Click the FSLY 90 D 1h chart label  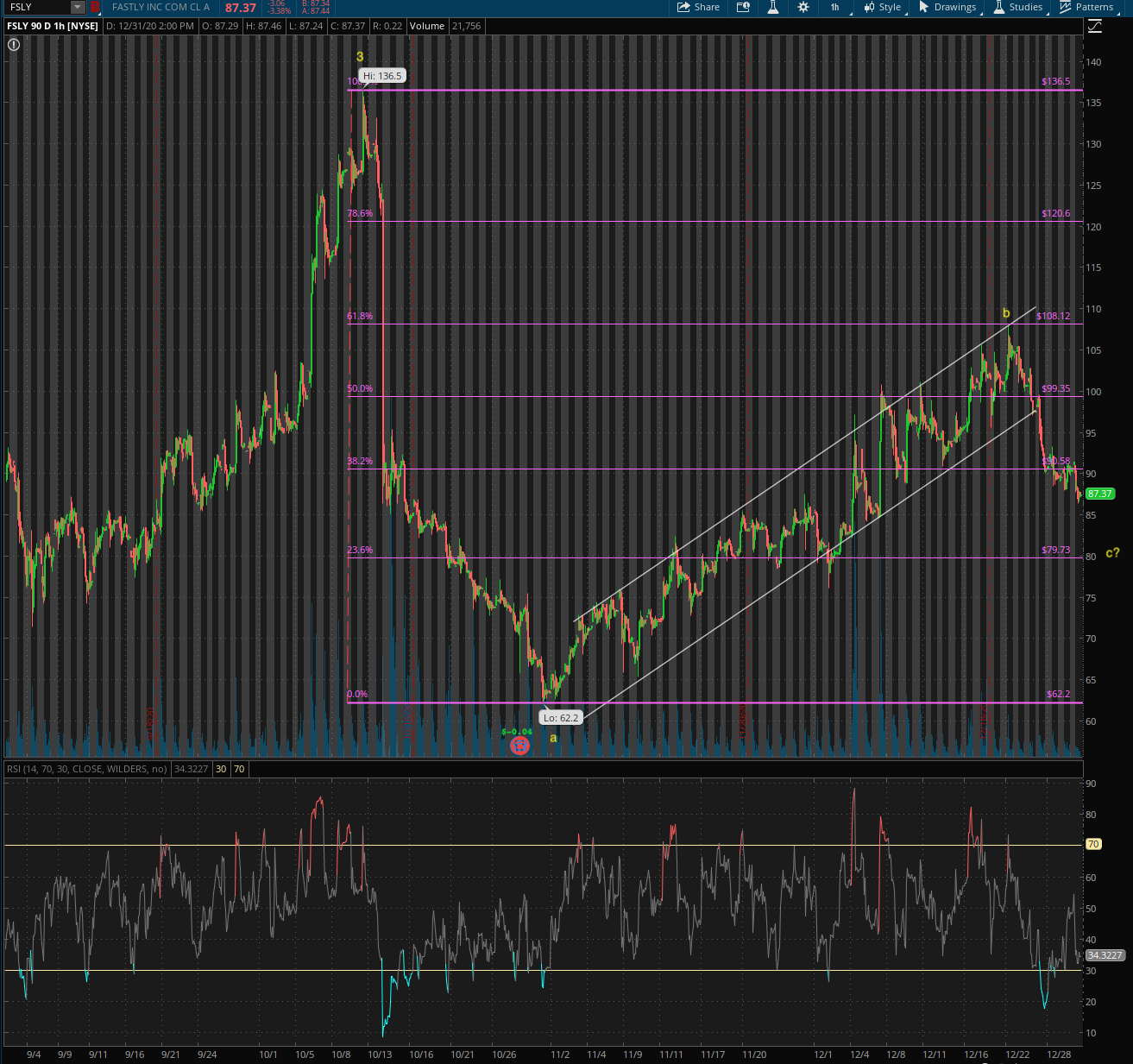pyautogui.click(x=53, y=26)
